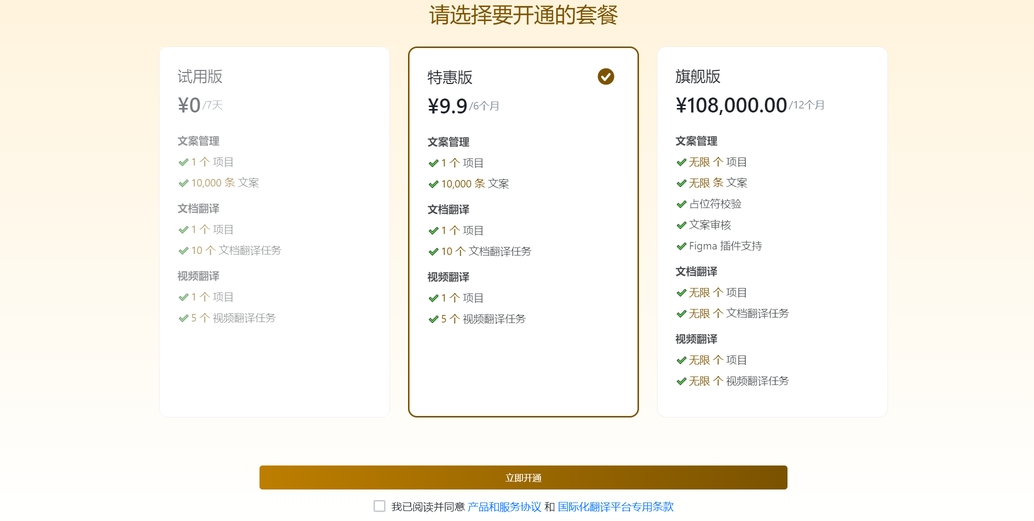Click the checkmark icon beside 占位符校验
The height and width of the screenshot is (521, 1034).
pyautogui.click(x=681, y=204)
